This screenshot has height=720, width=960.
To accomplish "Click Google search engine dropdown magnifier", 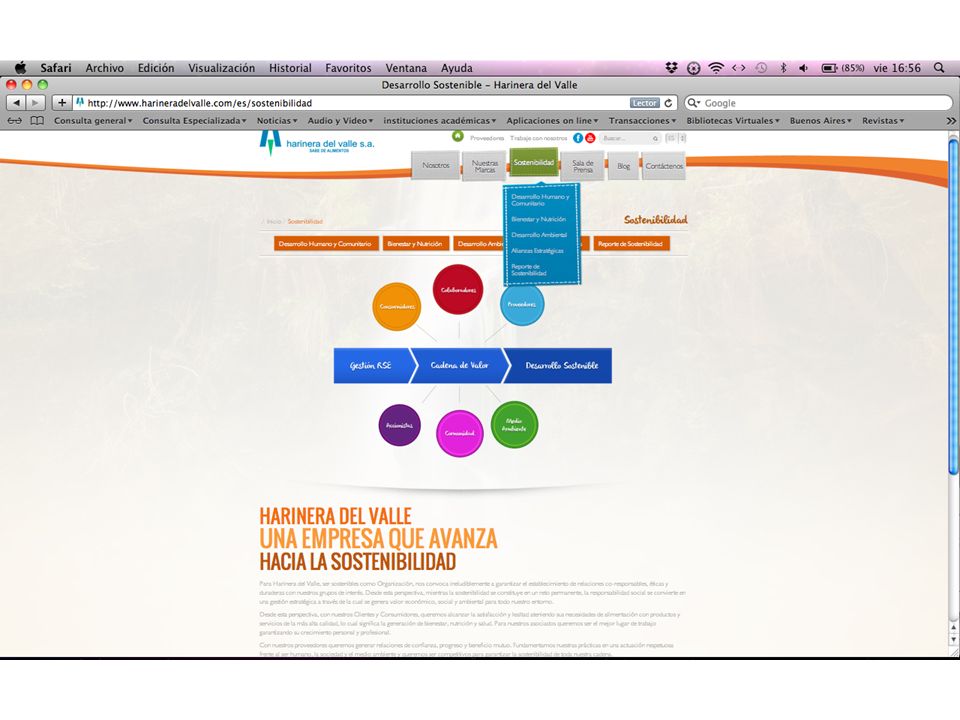I will pyautogui.click(x=693, y=103).
